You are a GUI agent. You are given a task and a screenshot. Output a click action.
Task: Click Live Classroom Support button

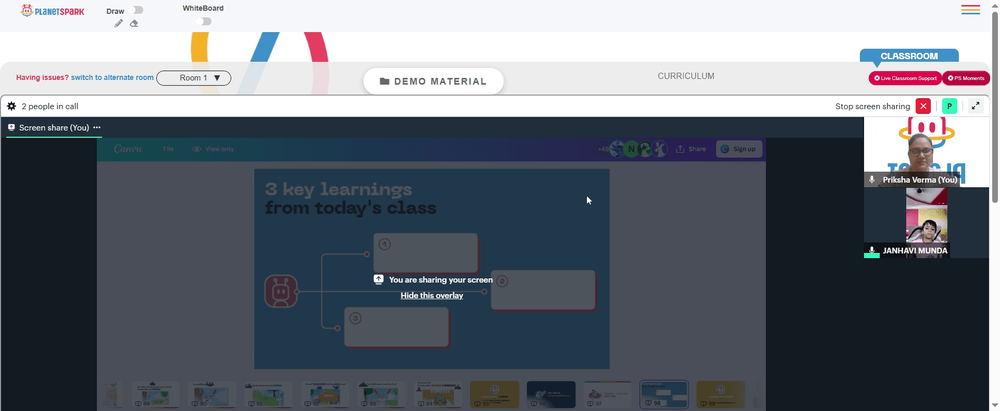click(x=905, y=78)
